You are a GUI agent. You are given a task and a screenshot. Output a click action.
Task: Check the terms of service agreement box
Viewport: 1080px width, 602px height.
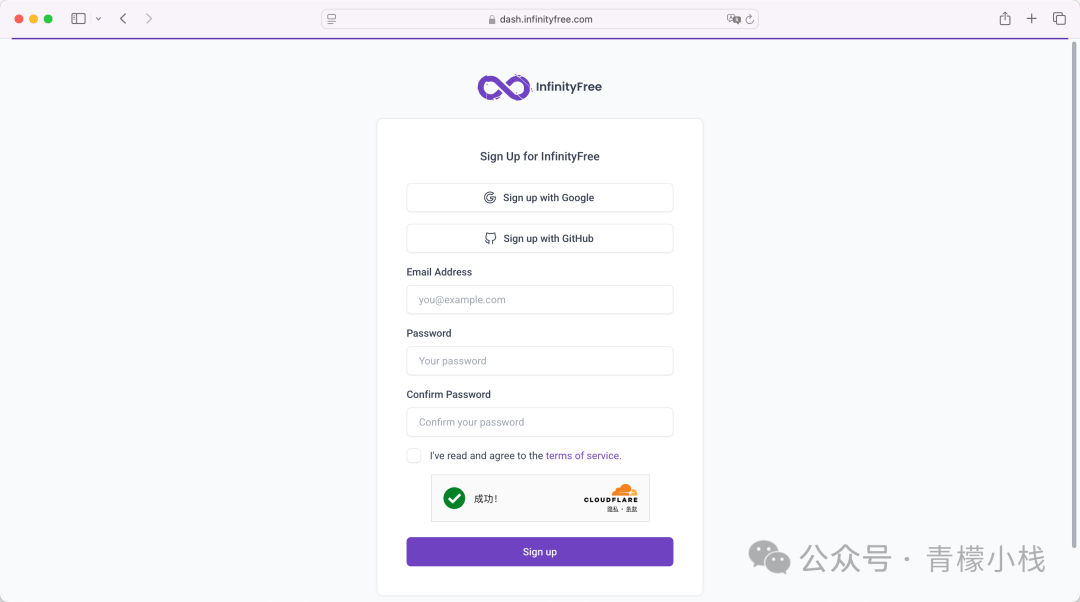(414, 456)
